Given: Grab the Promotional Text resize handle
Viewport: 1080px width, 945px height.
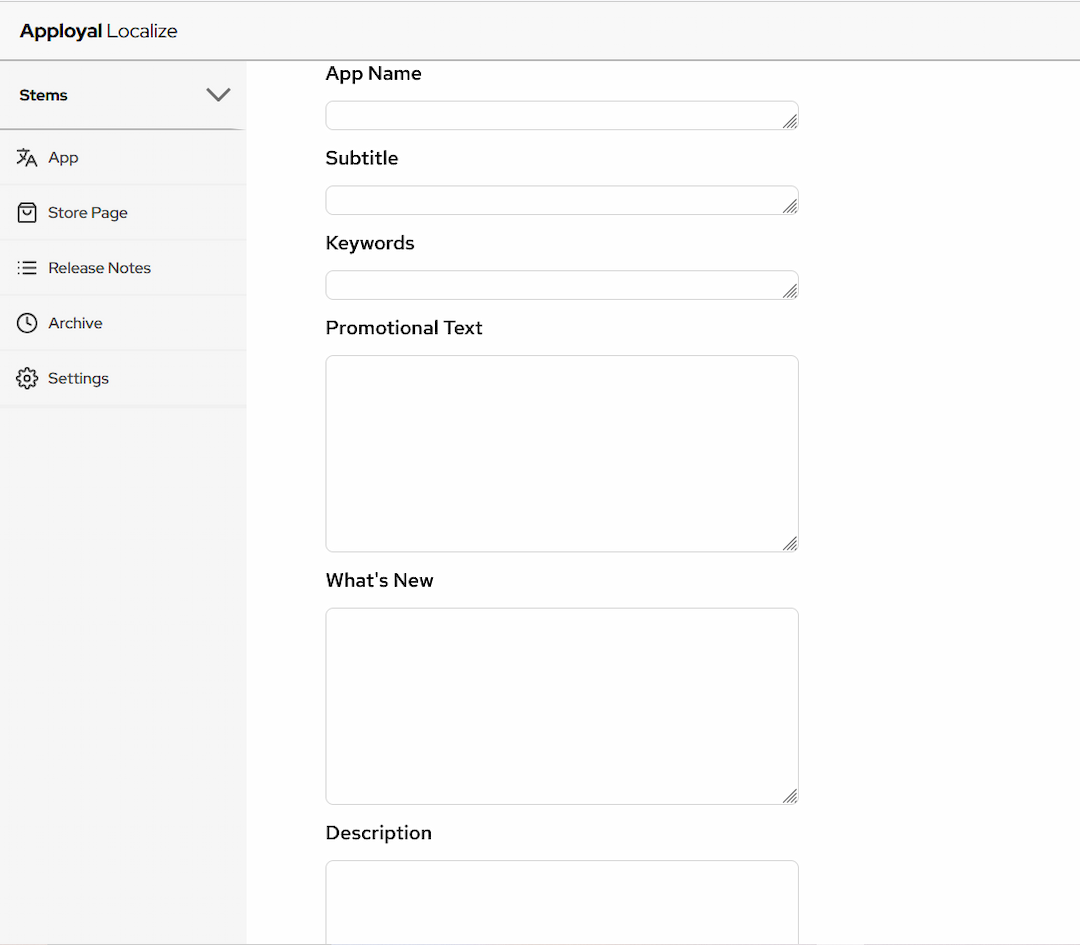Looking at the screenshot, I should pyautogui.click(x=790, y=544).
